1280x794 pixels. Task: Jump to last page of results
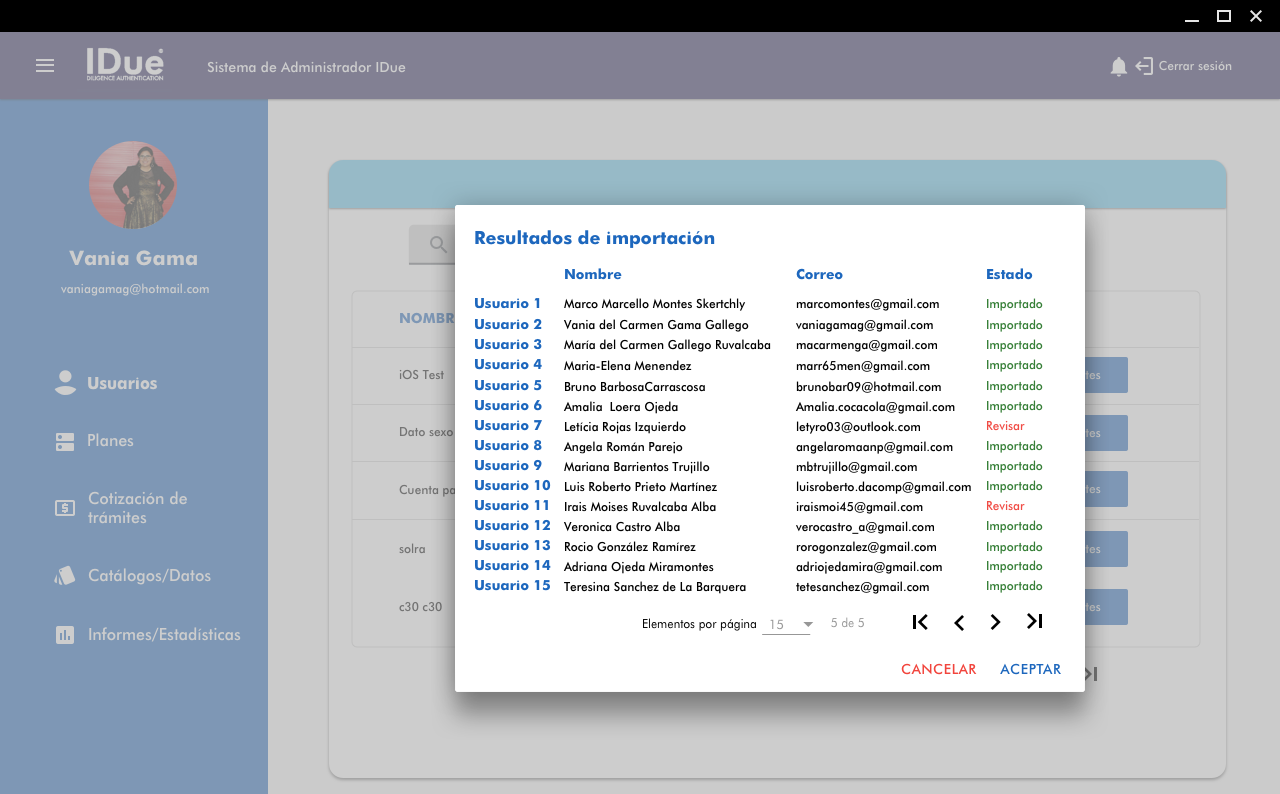click(1034, 622)
